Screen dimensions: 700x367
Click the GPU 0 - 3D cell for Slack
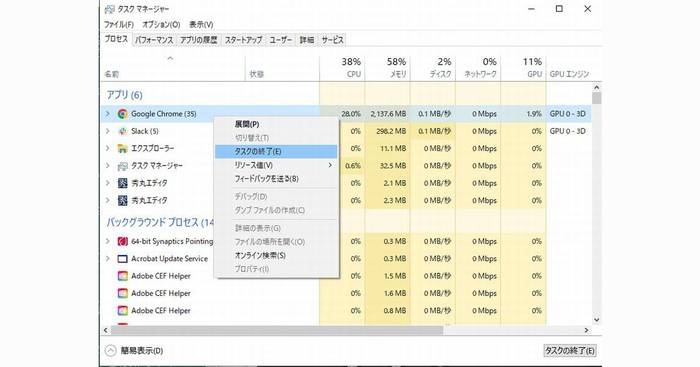(567, 131)
